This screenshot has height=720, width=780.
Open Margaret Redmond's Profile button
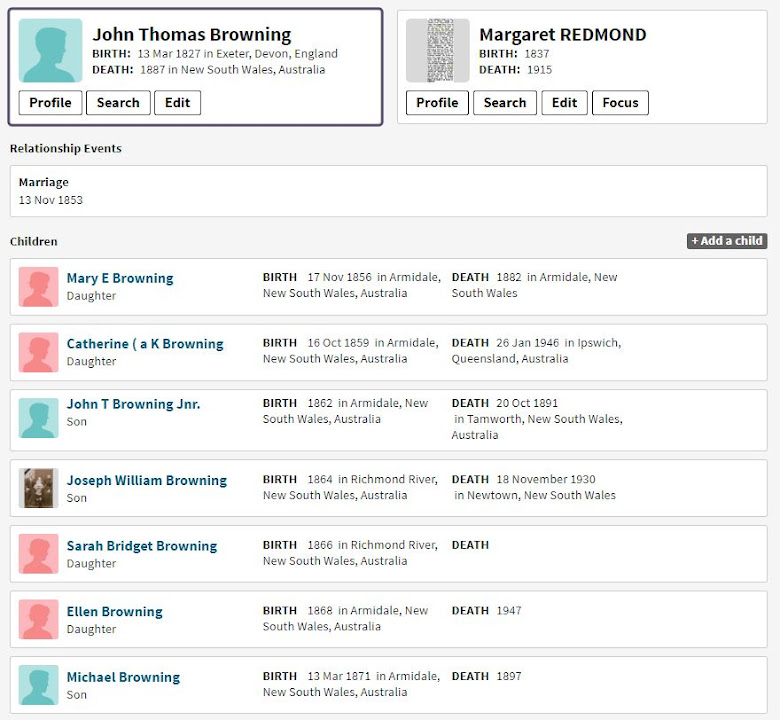[437, 103]
